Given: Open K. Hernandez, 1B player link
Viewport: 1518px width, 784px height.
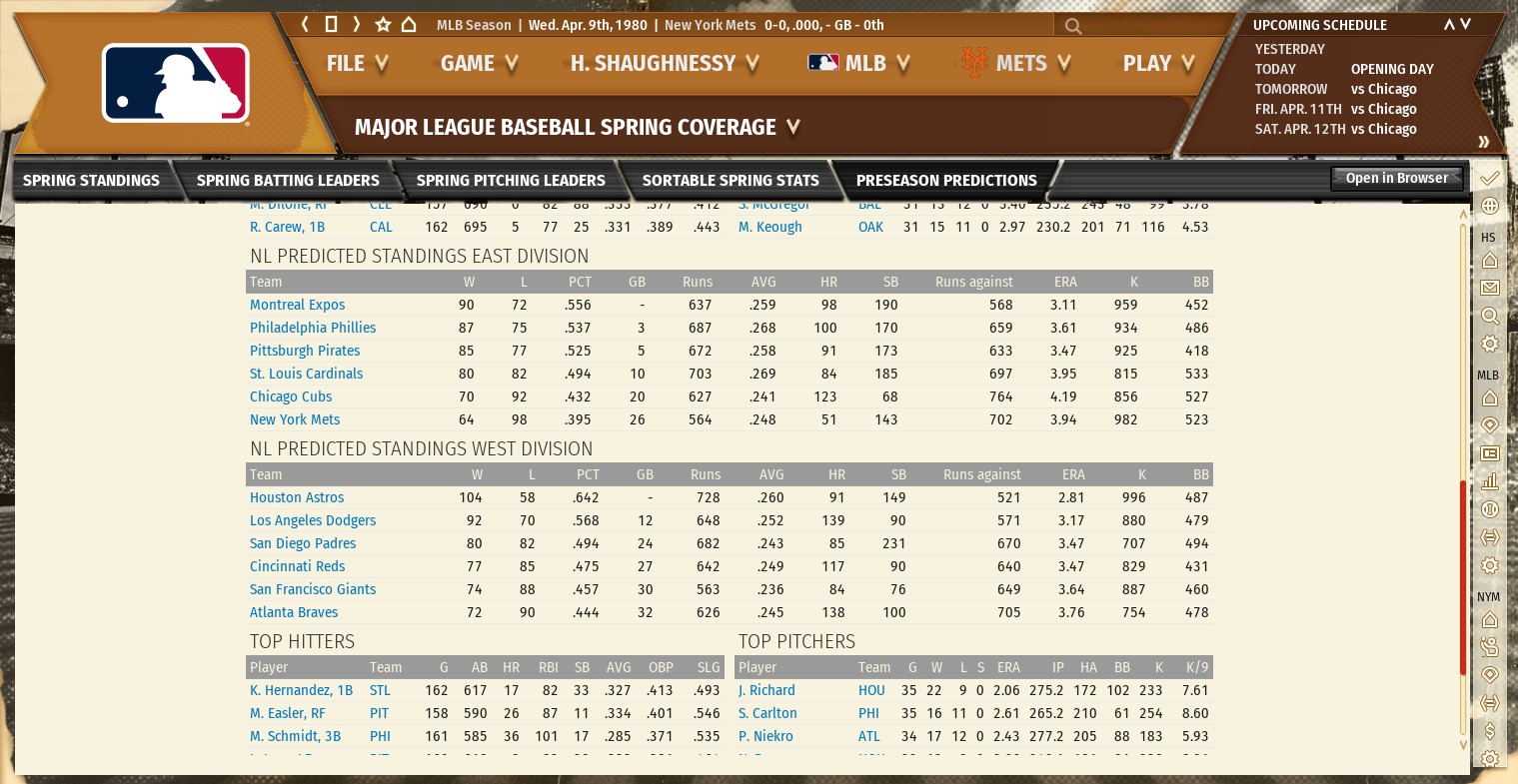Looking at the screenshot, I should tap(301, 690).
